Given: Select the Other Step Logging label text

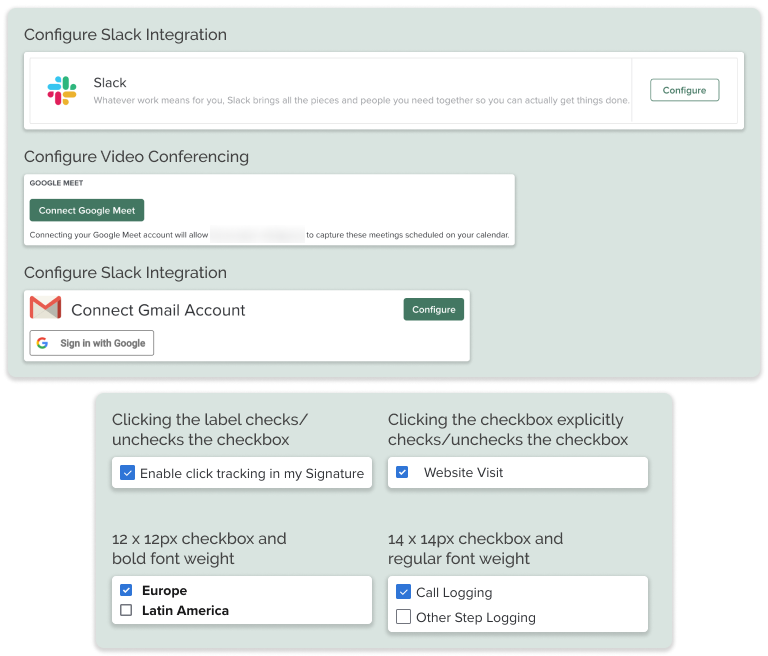Looking at the screenshot, I should point(475,617).
